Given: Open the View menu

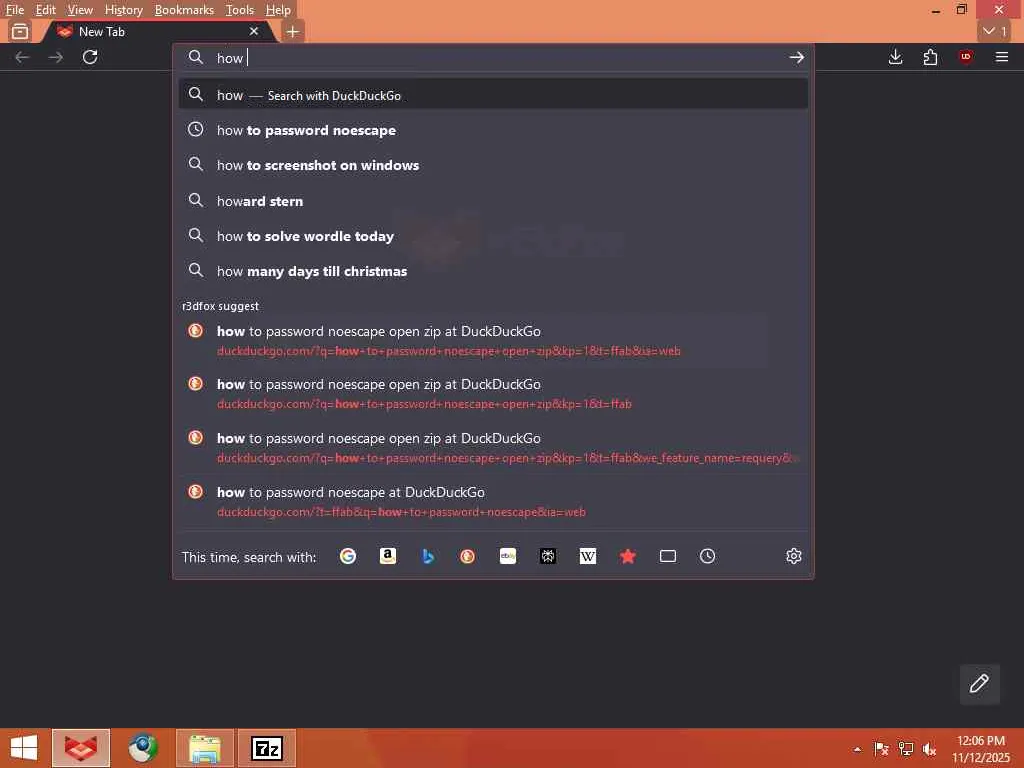Looking at the screenshot, I should (80, 10).
